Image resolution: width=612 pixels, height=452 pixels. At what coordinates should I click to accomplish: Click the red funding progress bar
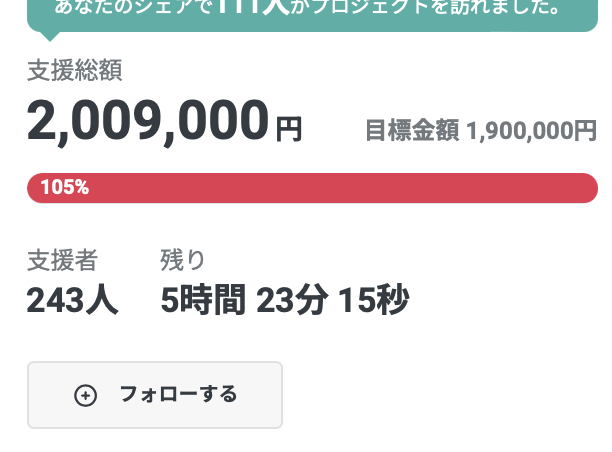click(x=312, y=187)
